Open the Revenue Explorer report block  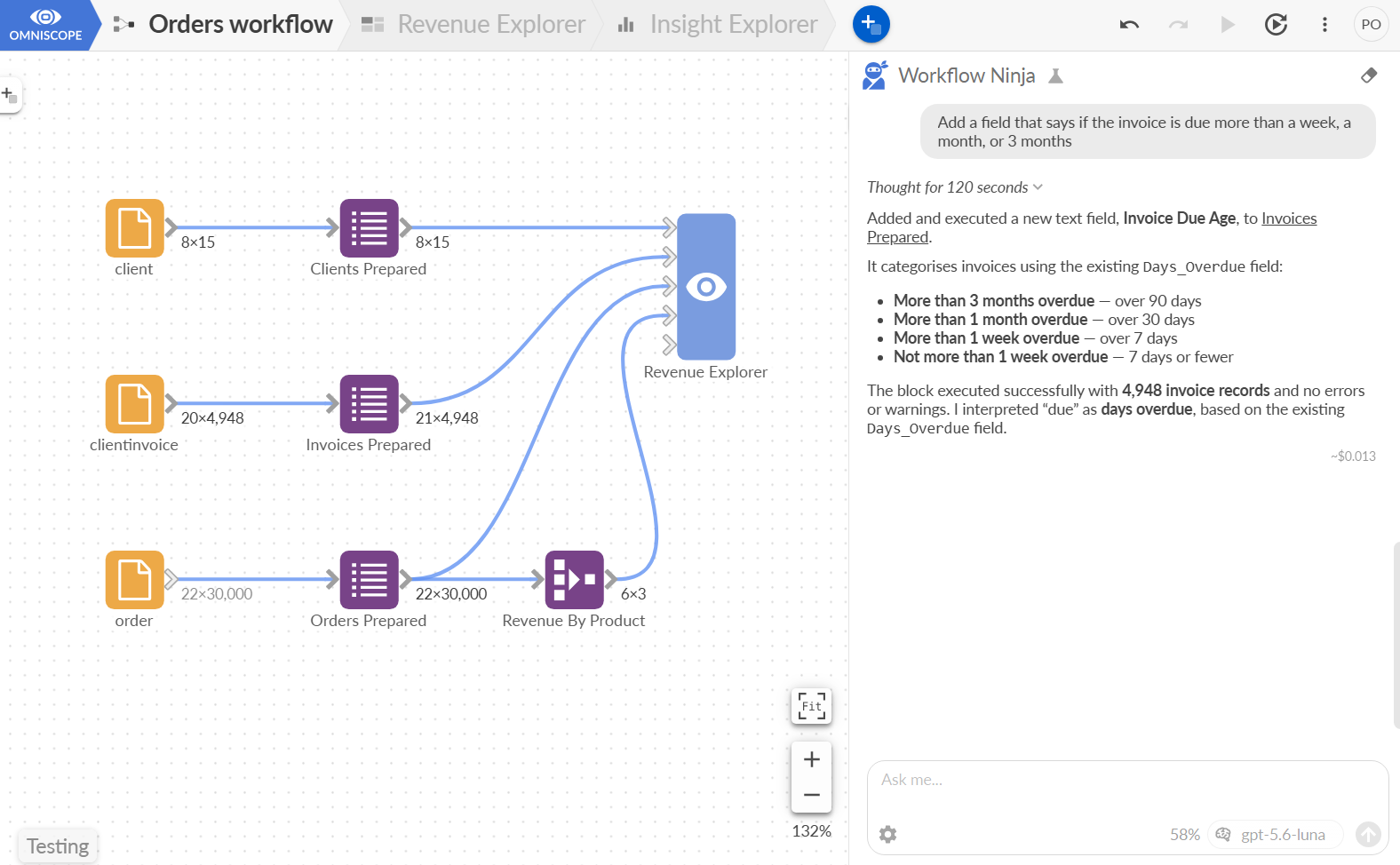point(706,287)
